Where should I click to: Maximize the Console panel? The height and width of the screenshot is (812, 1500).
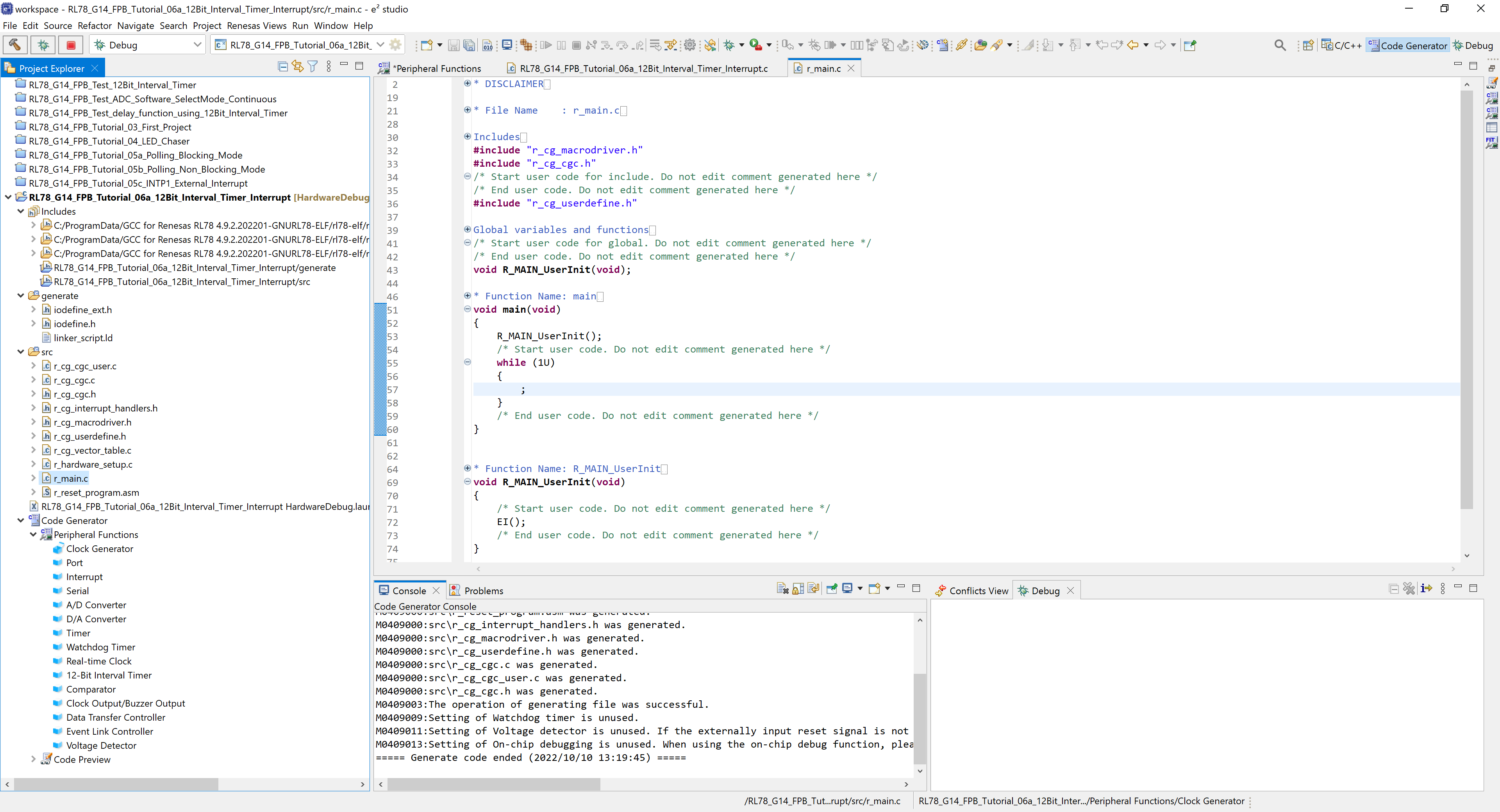(x=916, y=588)
